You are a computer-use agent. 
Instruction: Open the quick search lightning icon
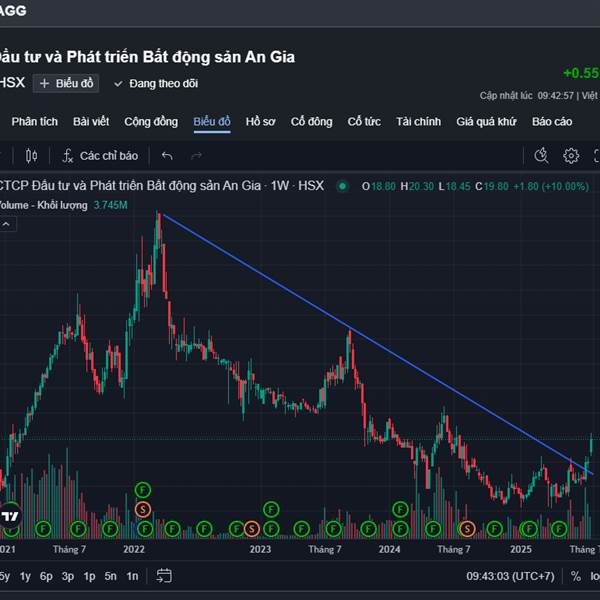[x=541, y=156]
